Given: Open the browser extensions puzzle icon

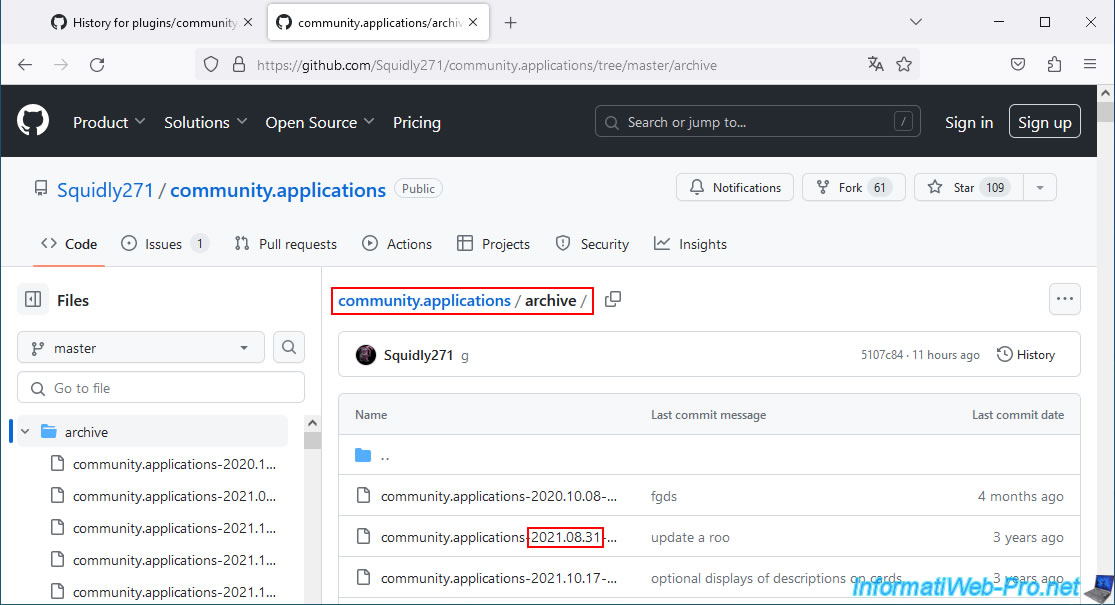Looking at the screenshot, I should click(1054, 64).
